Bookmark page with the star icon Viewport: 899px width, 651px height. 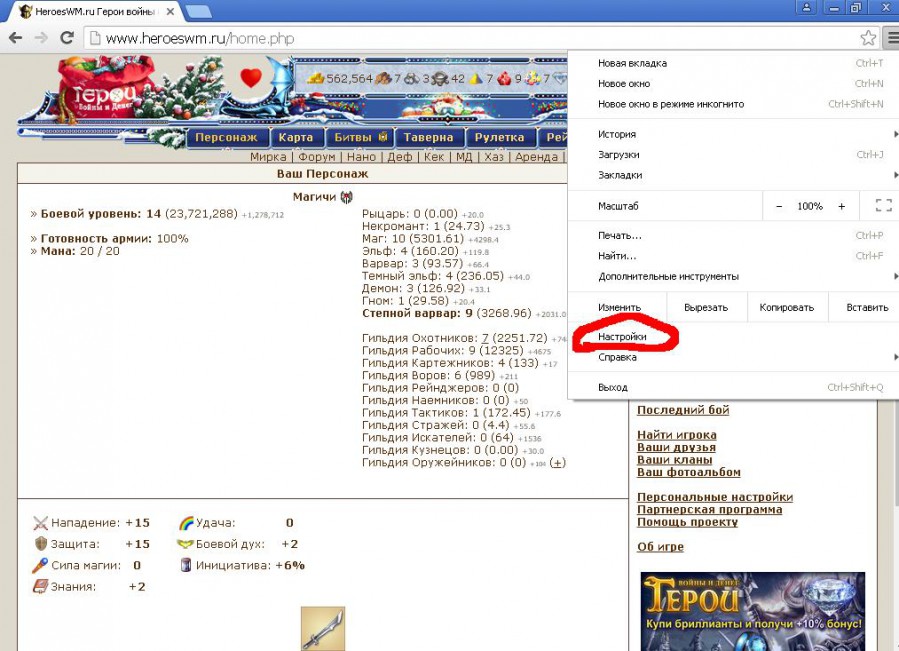click(x=868, y=38)
